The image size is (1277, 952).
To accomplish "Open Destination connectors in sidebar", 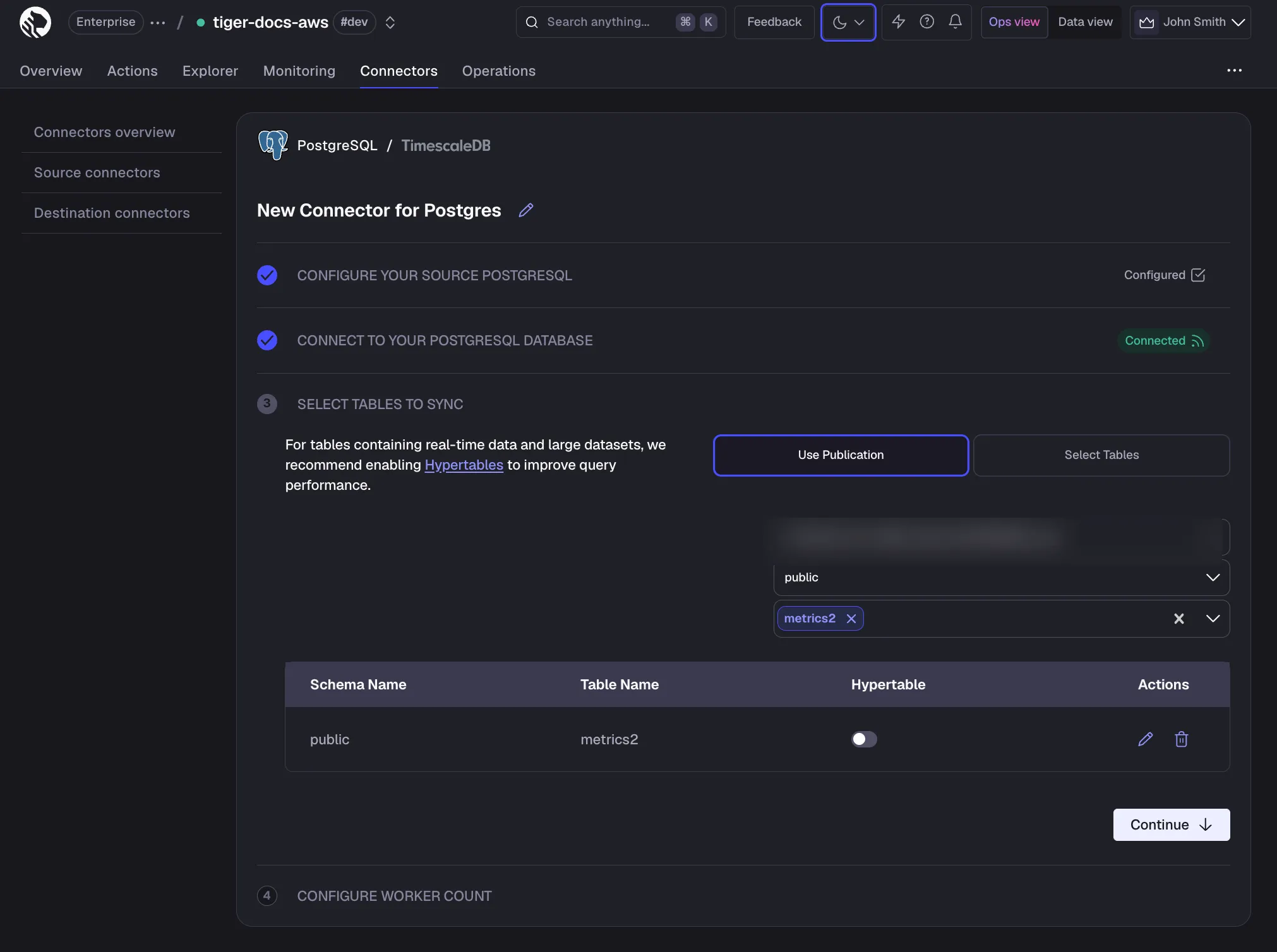I will click(112, 213).
